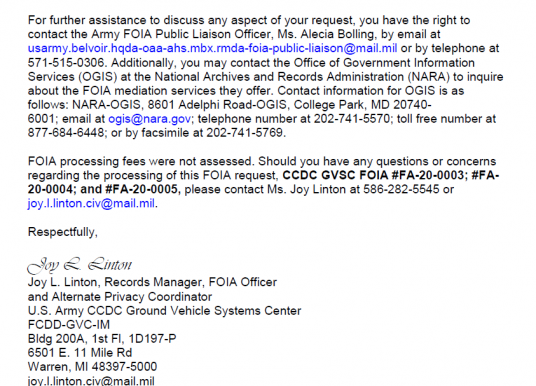This screenshot has height=386, width=536.
Task: Click the OGIS toll free number 877-684-6448
Action: 66,133
